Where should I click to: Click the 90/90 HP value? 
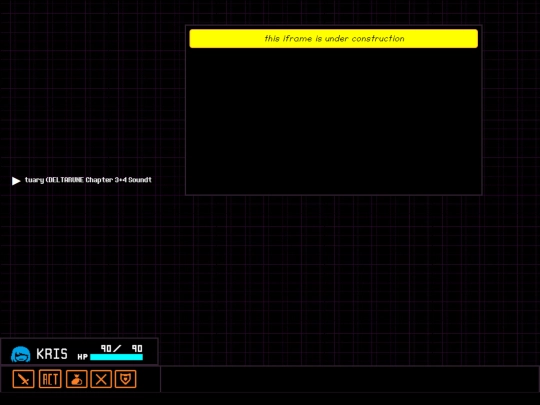pyautogui.click(x=122, y=349)
